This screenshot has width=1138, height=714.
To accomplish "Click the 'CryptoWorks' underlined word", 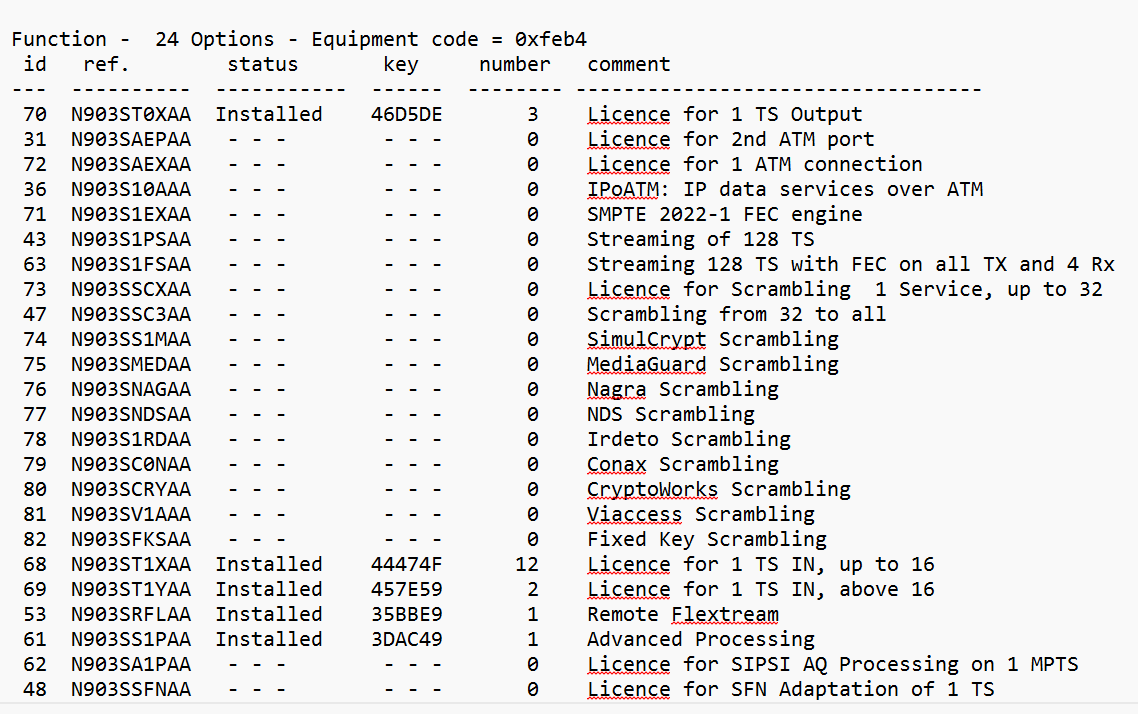I will point(652,490).
